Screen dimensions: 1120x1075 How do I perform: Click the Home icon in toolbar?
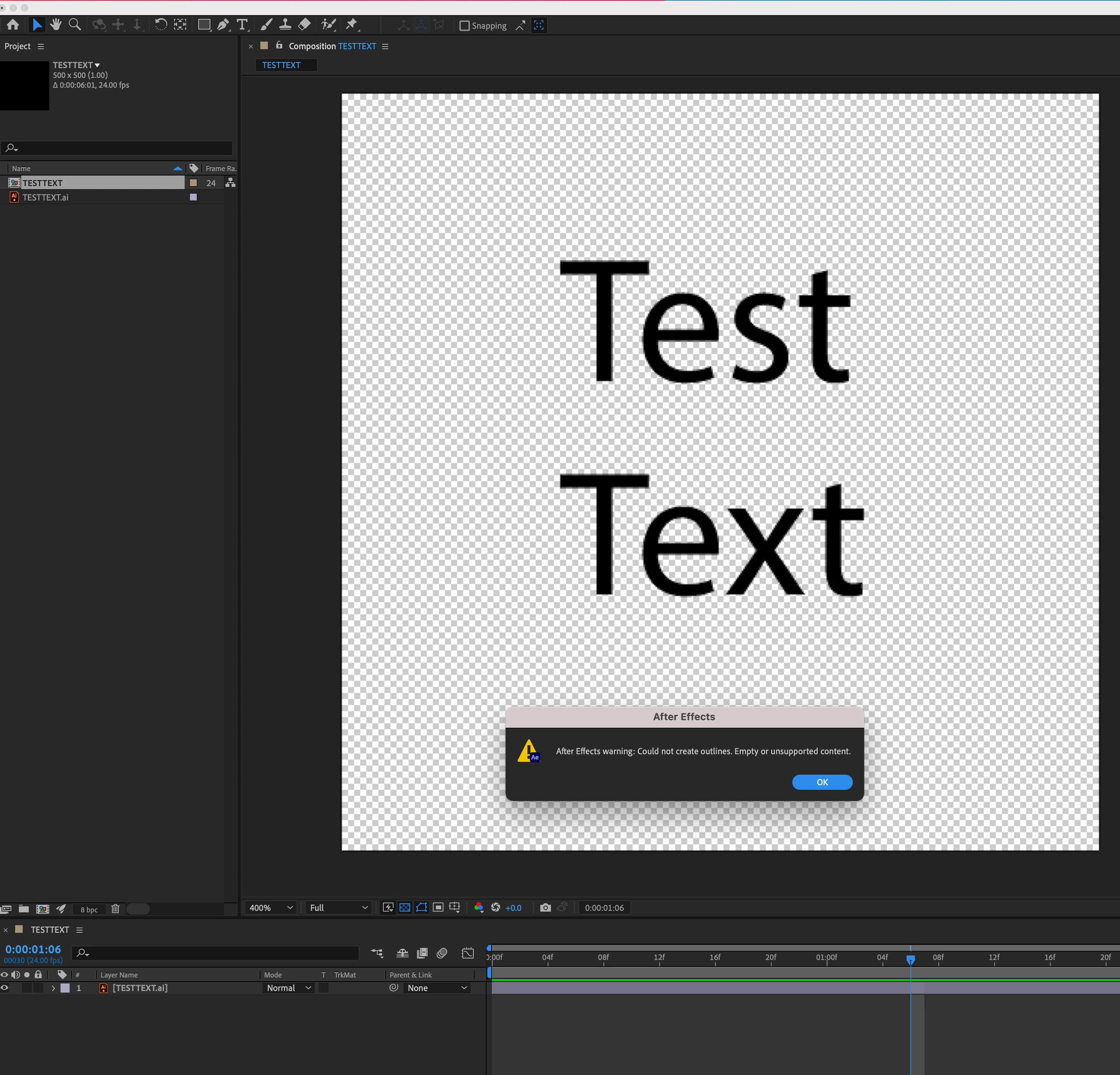12,25
